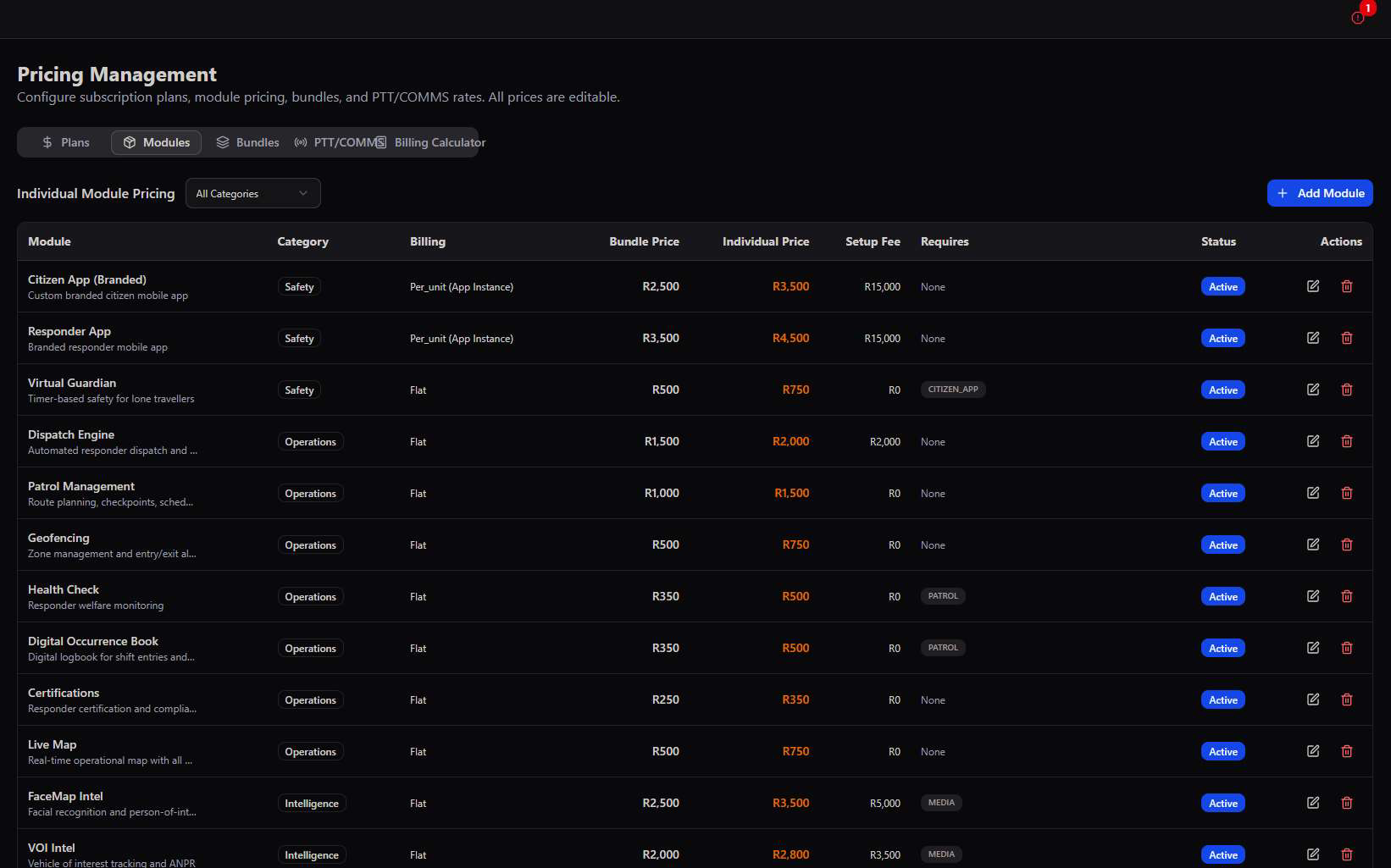Open the Bundles tab
This screenshot has width=1391, height=868.
[247, 142]
